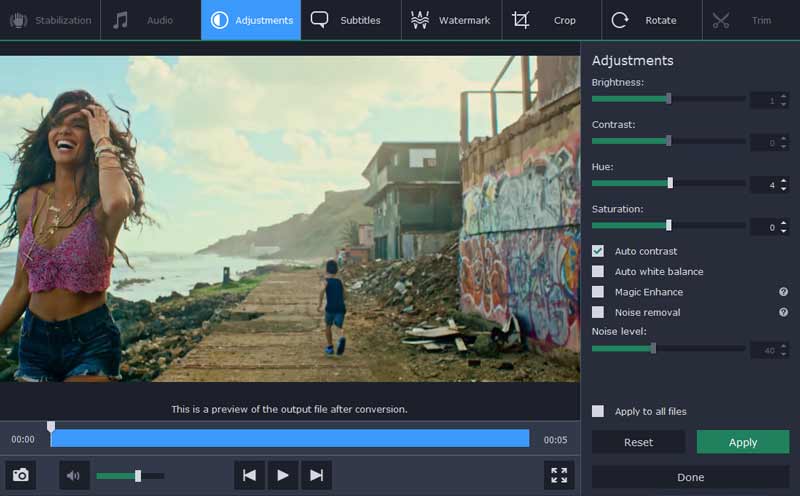The width and height of the screenshot is (800, 496).
Task: Click the Noise level slider handle
Action: (x=653, y=349)
